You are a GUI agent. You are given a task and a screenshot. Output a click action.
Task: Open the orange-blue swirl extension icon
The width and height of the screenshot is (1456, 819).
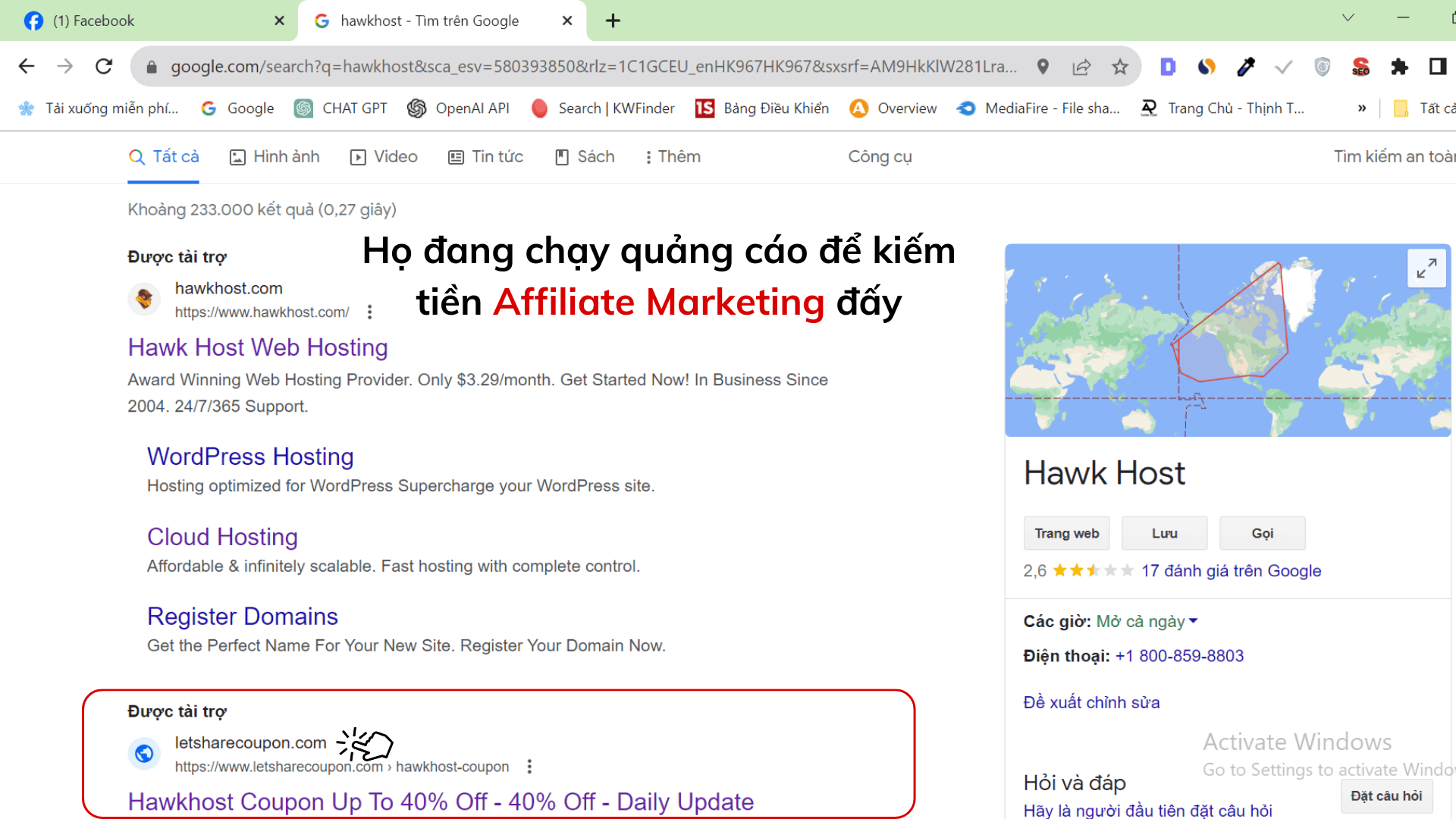pyautogui.click(x=1207, y=67)
